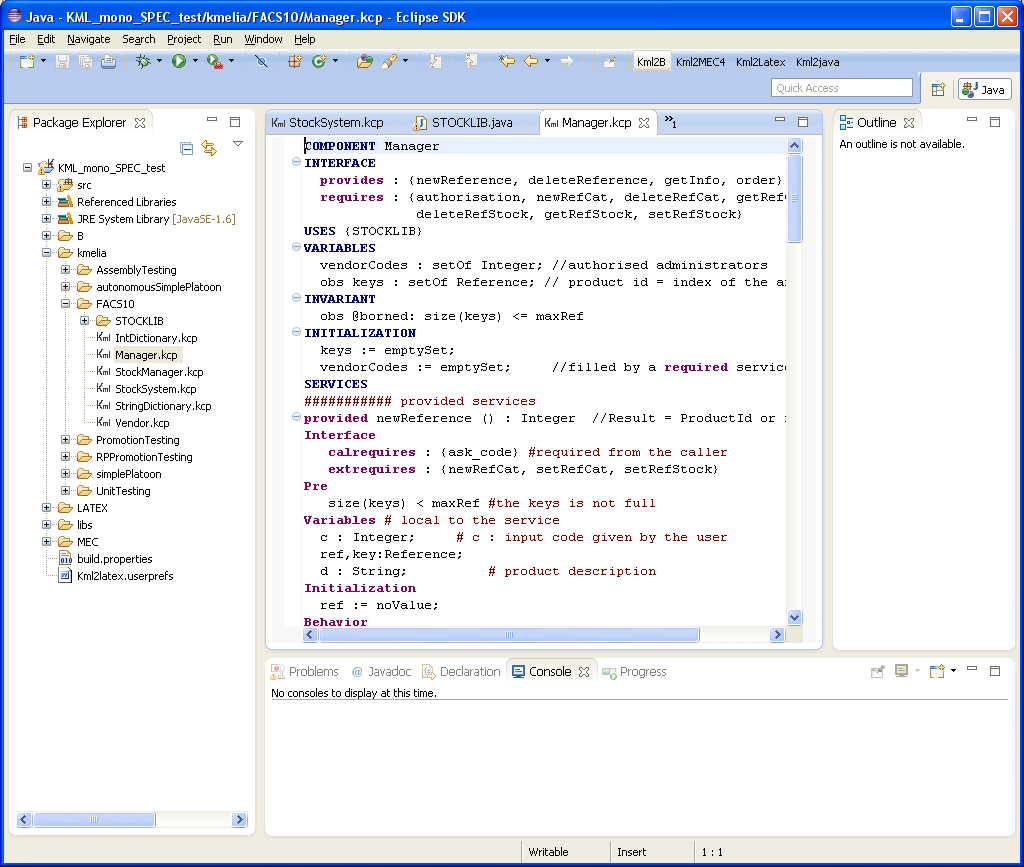Screen dimensions: 1024x867
Task: Toggle Link with Editor in Package Explorer
Action: pos(209,148)
